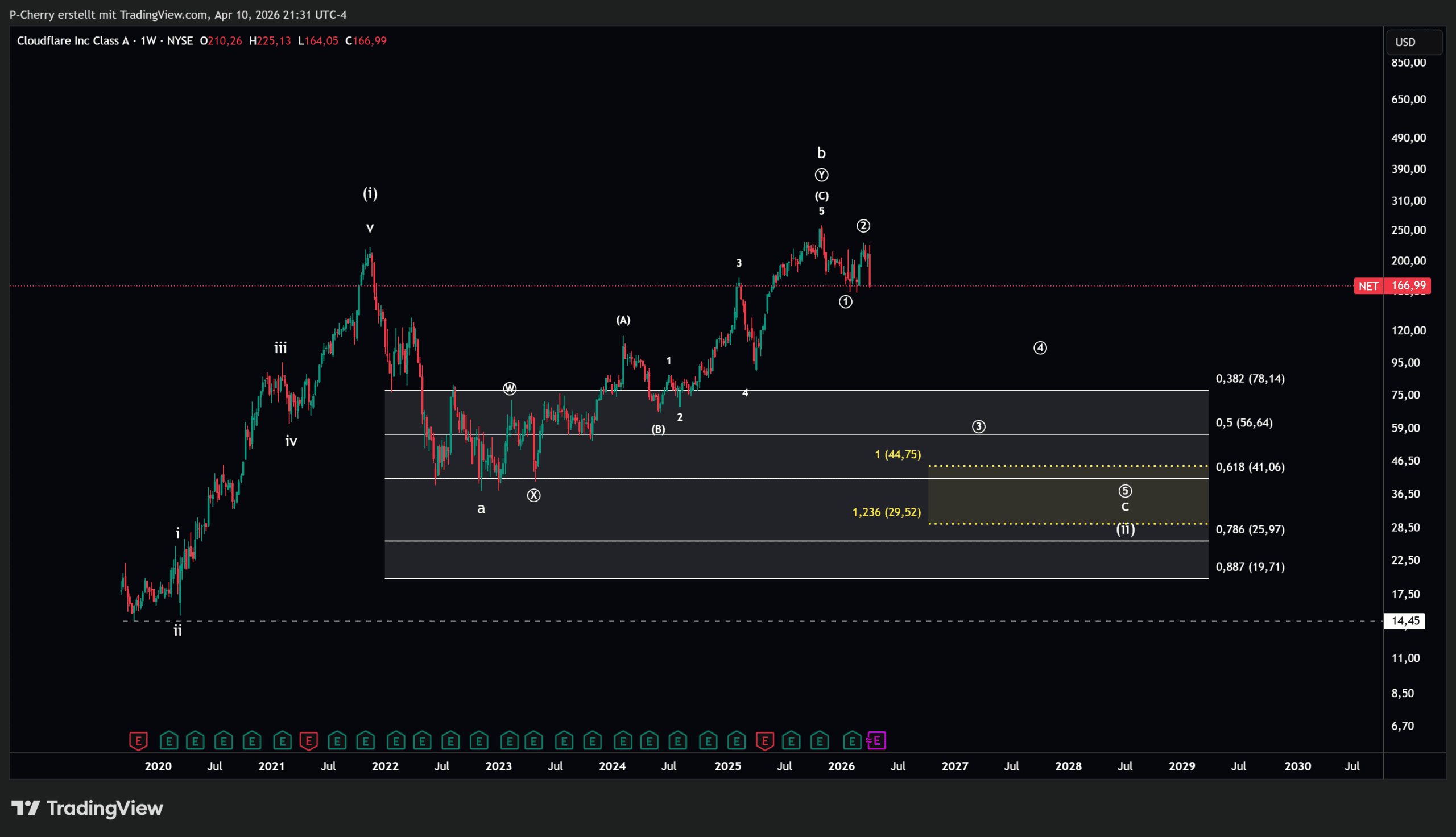This screenshot has width=1456, height=837.
Task: Click the red earnings marker below 2025
Action: coord(764,741)
